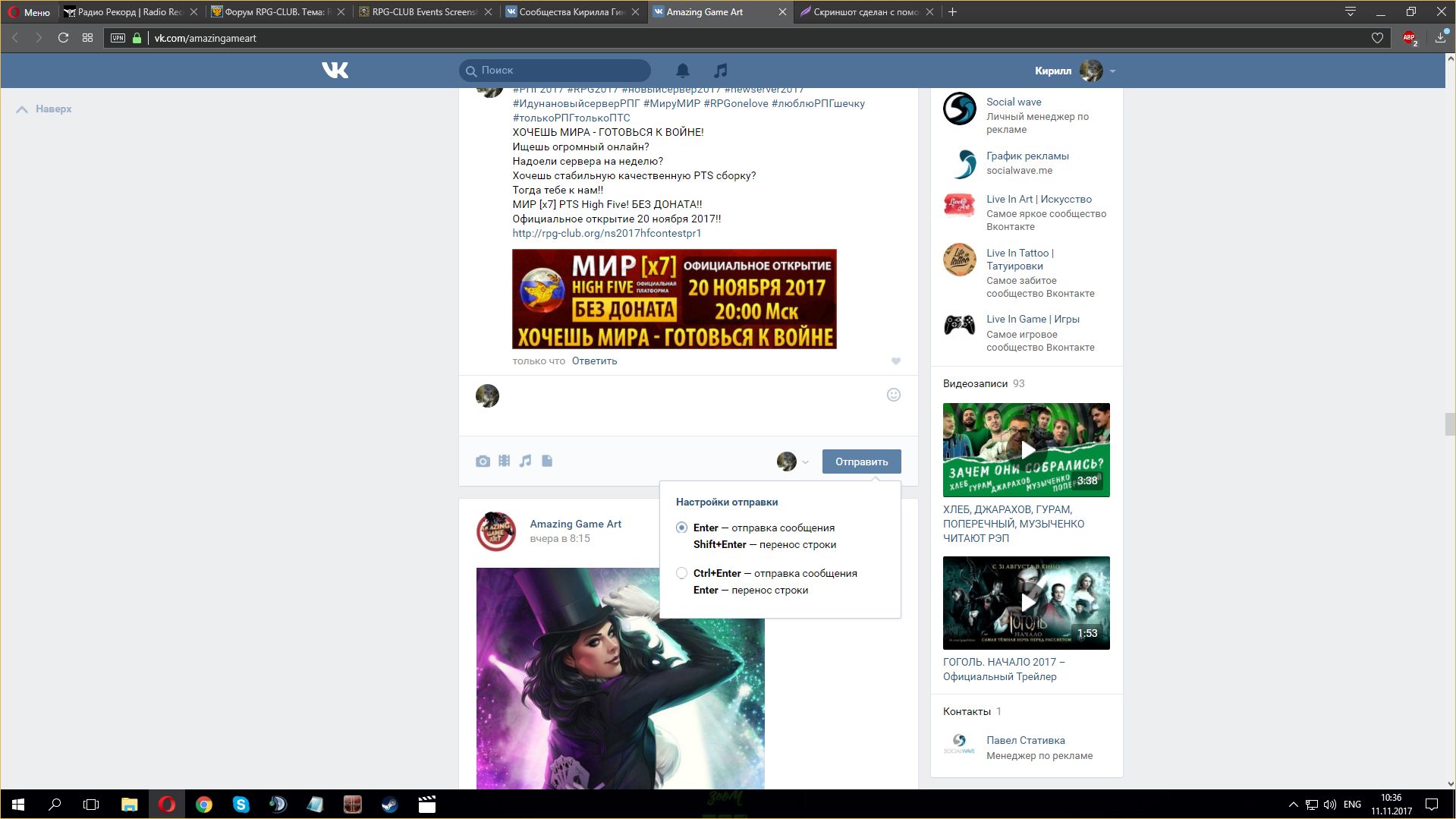Image resolution: width=1456 pixels, height=819 pixels.
Task: Switch to the Скриншот сделан tab
Action: pos(866,12)
